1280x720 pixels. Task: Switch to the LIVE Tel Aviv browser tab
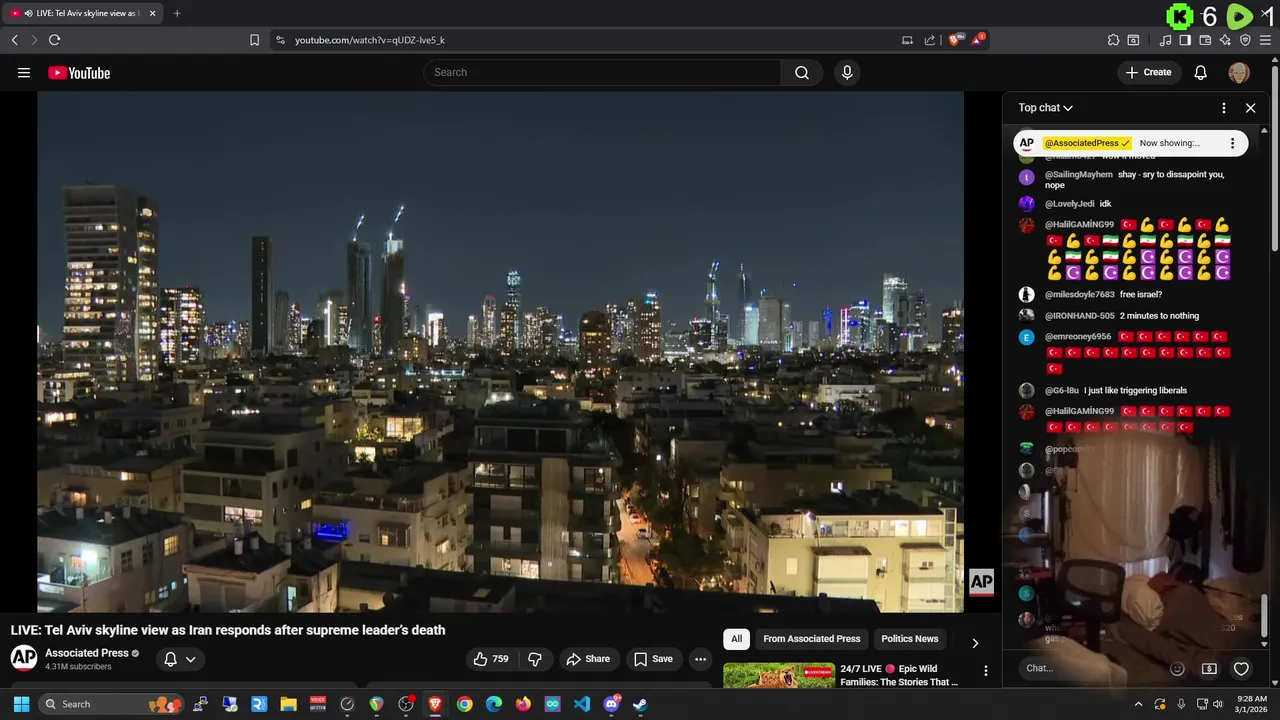click(83, 13)
